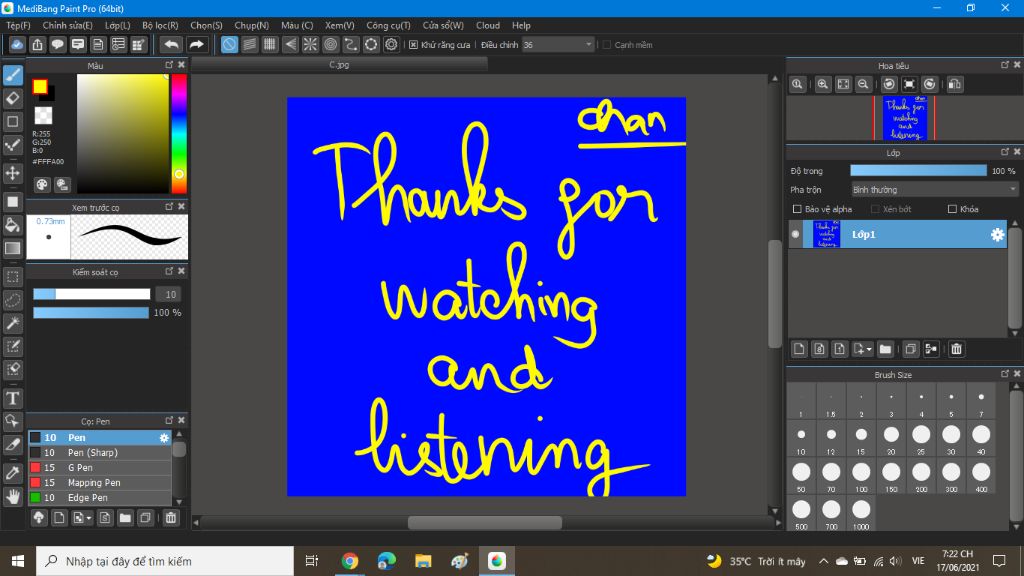Screen dimensions: 1024x576
Task: Select the Mapping Pen brush
Action: (x=99, y=483)
